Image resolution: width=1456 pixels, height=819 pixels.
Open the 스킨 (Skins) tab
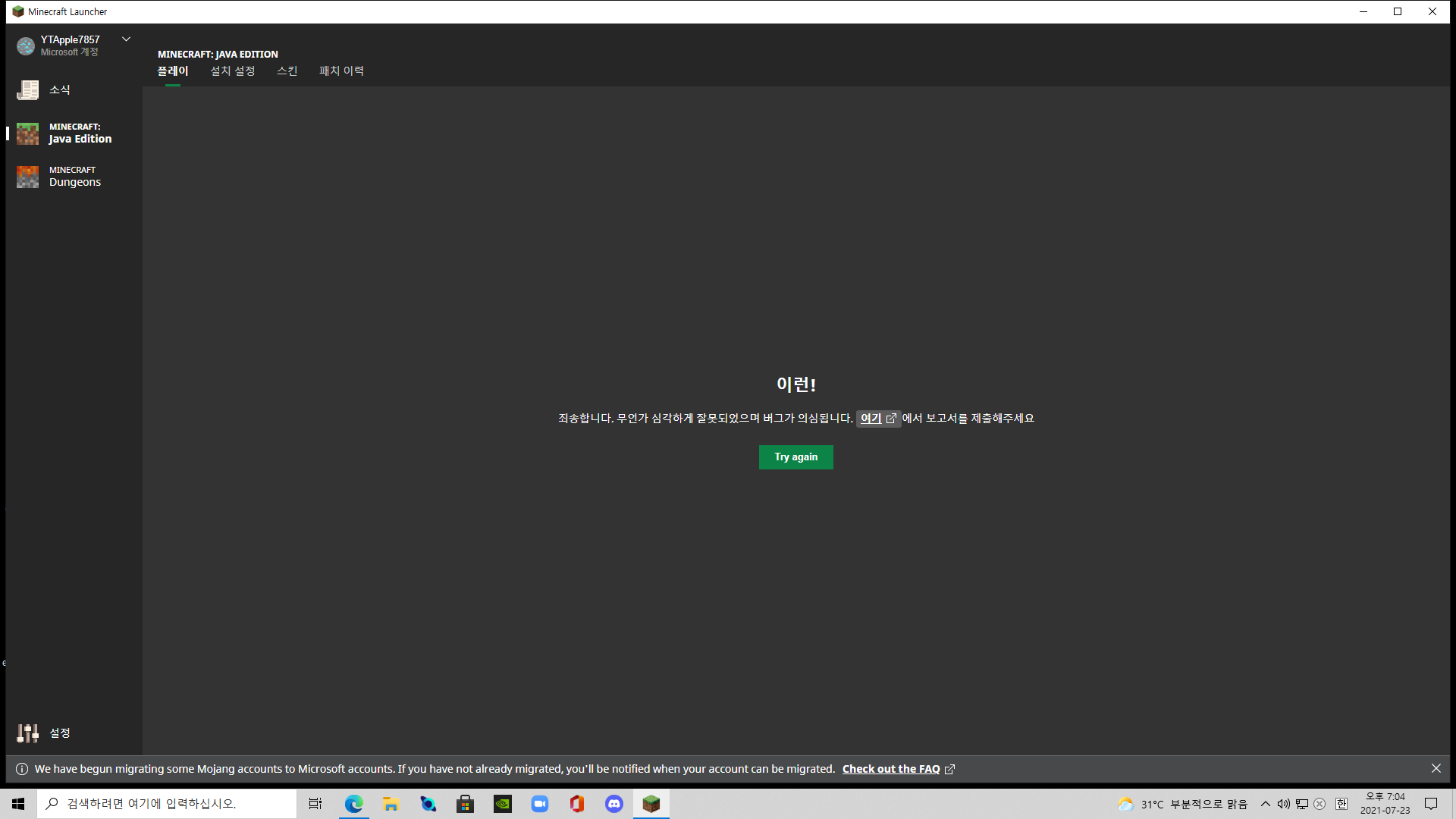[287, 71]
